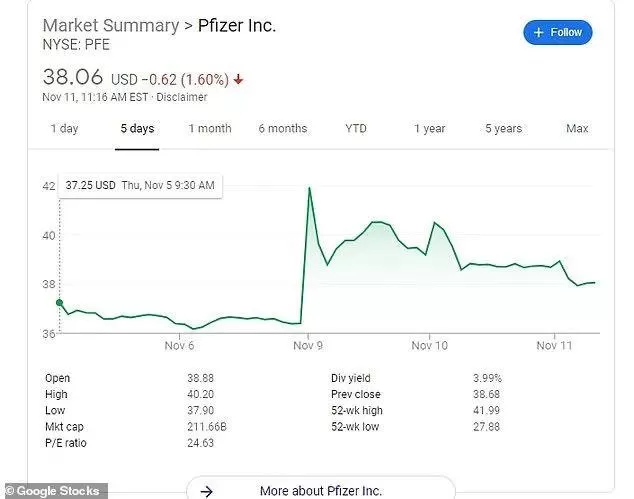Click the Nov 6 axis date label
Viewport: 634px width, 499px height.
click(179, 345)
